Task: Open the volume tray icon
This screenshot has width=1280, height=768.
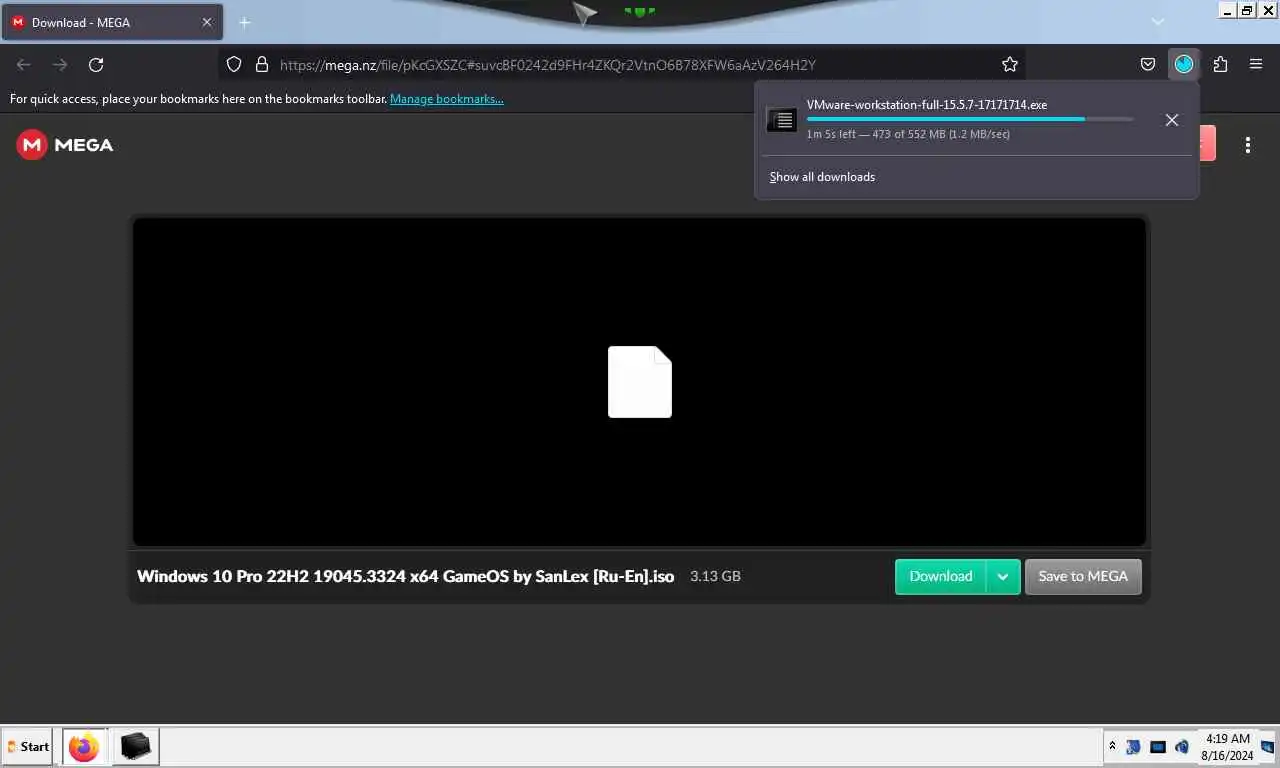Action: tap(1182, 747)
